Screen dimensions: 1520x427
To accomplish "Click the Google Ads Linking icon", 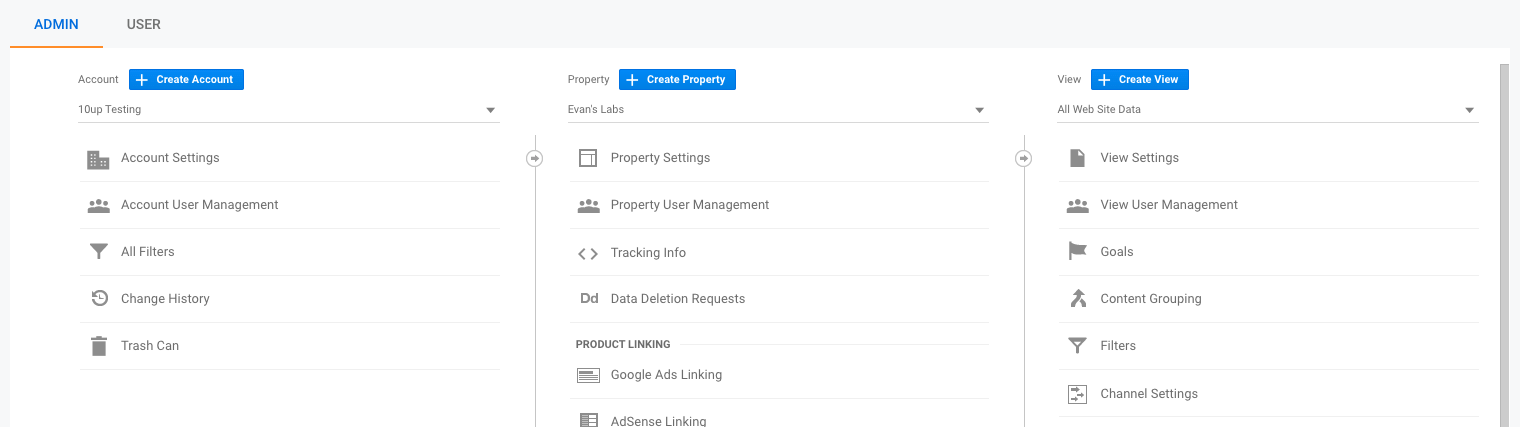I will pos(588,375).
